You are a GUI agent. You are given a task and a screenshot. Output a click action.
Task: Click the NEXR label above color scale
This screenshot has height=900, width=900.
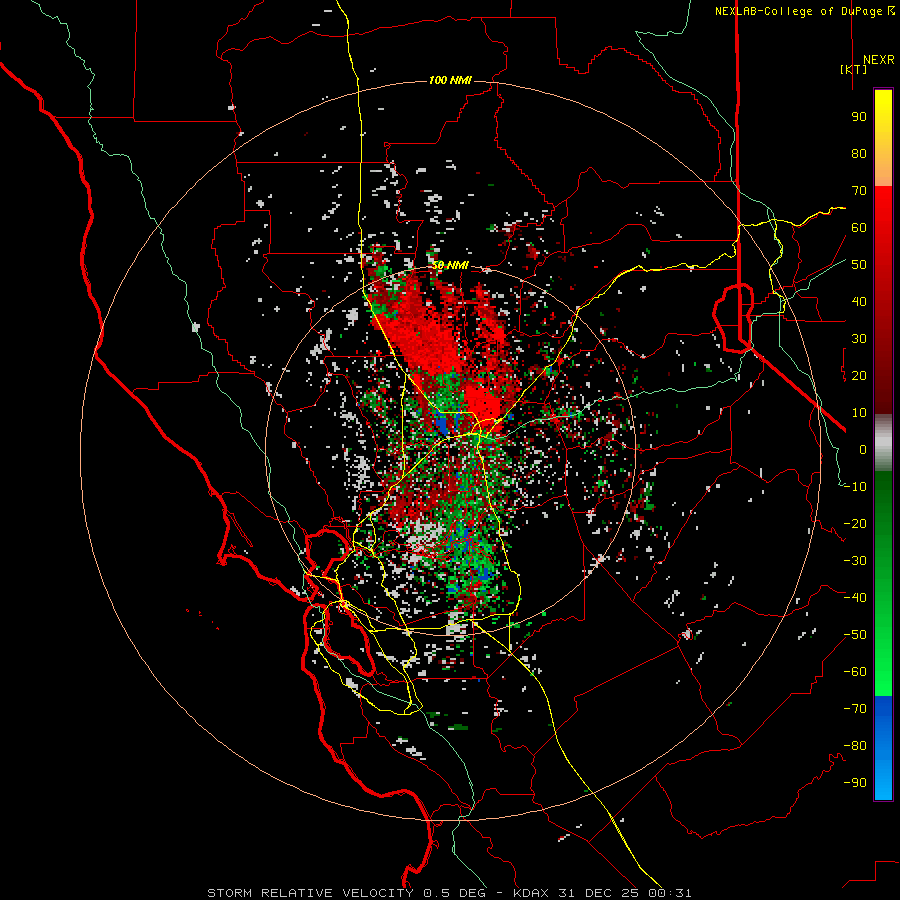878,60
